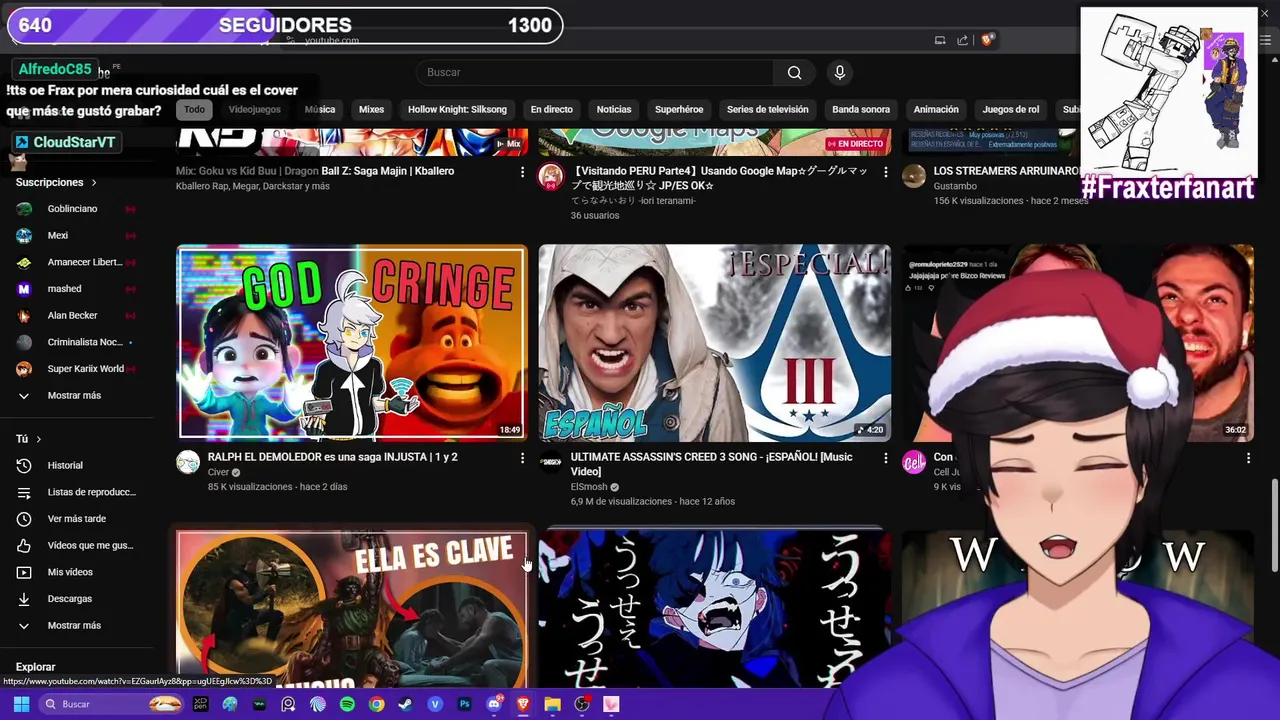The width and height of the screenshot is (1280, 720).
Task: Open Discord from the taskbar
Action: [x=493, y=704]
